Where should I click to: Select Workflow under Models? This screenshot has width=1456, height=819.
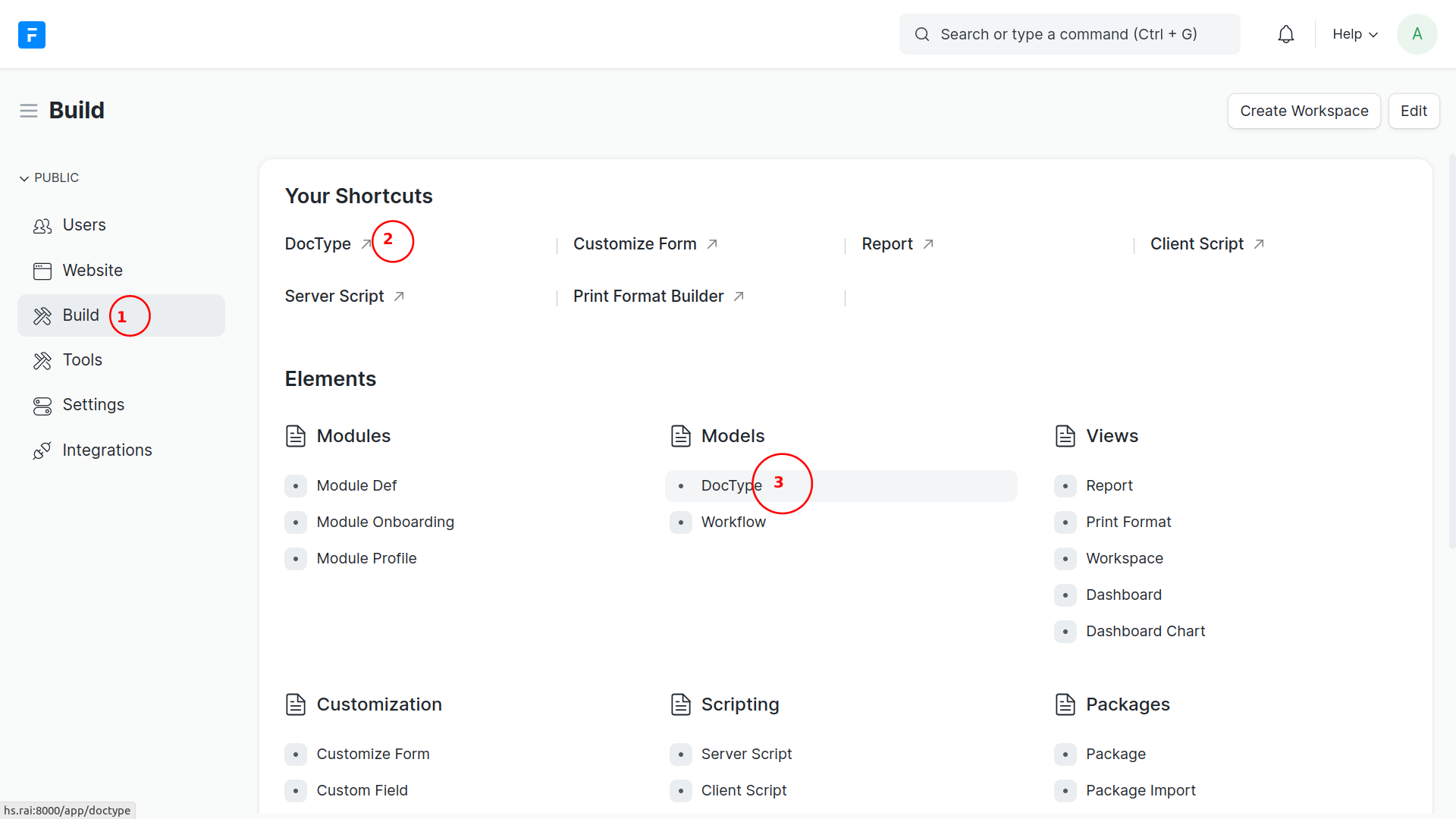733,522
